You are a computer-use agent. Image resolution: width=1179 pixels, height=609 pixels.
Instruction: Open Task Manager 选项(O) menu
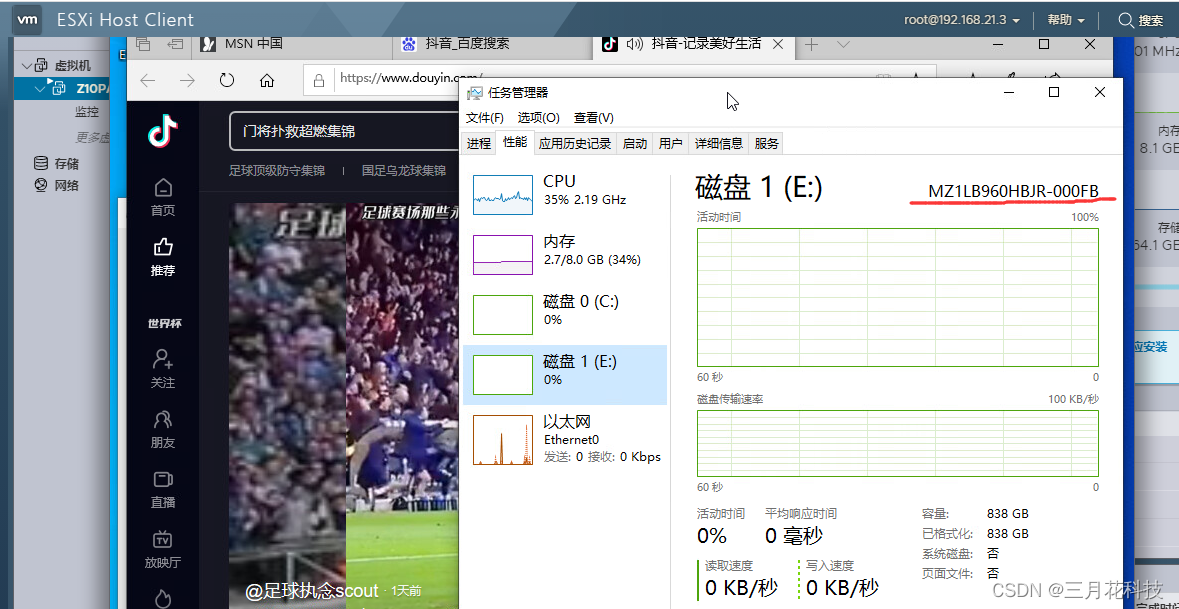tap(538, 118)
